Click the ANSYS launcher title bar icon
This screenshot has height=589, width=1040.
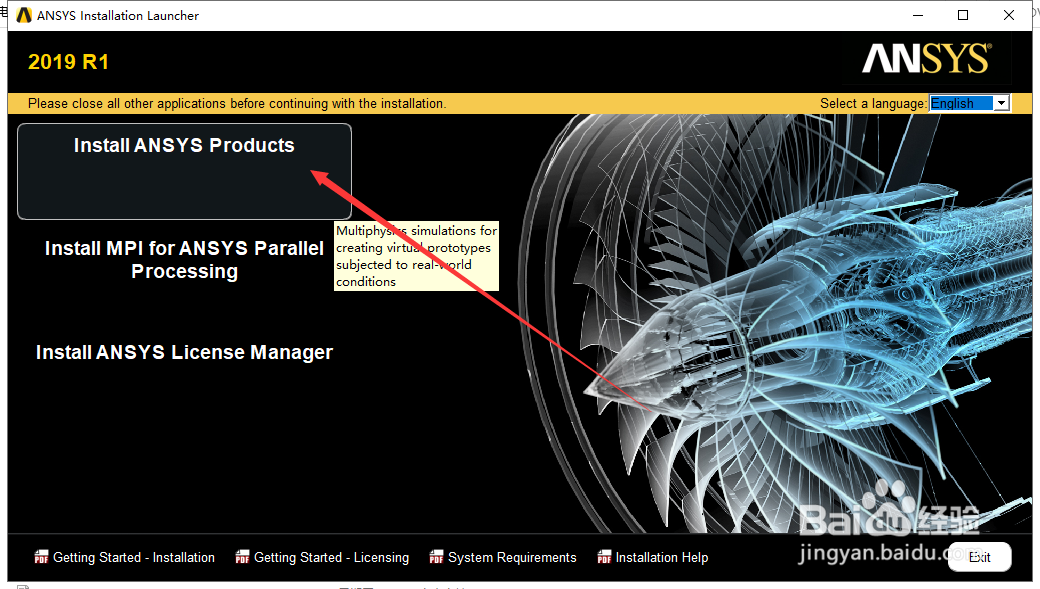24,15
